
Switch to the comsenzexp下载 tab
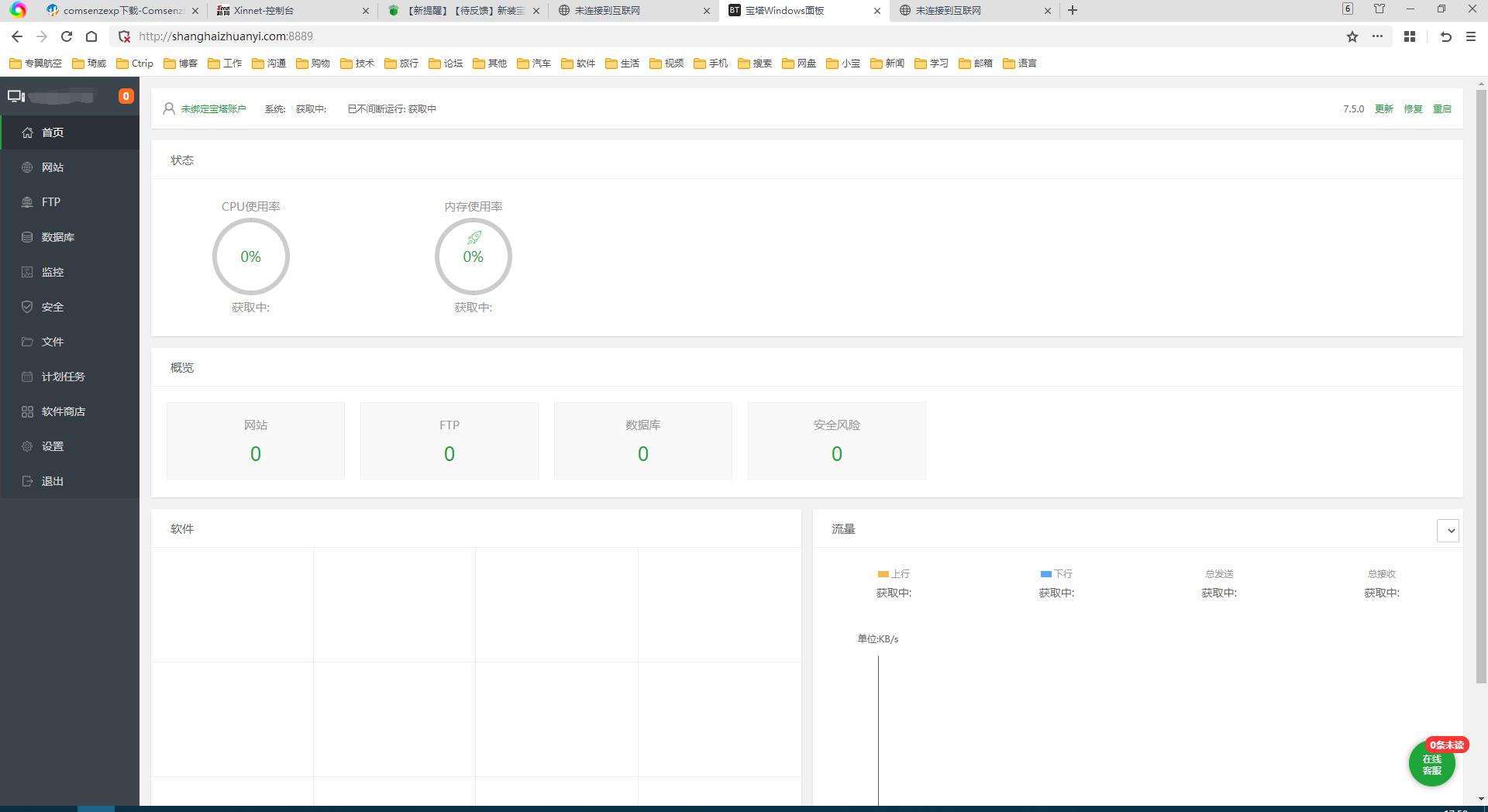pyautogui.click(x=122, y=11)
